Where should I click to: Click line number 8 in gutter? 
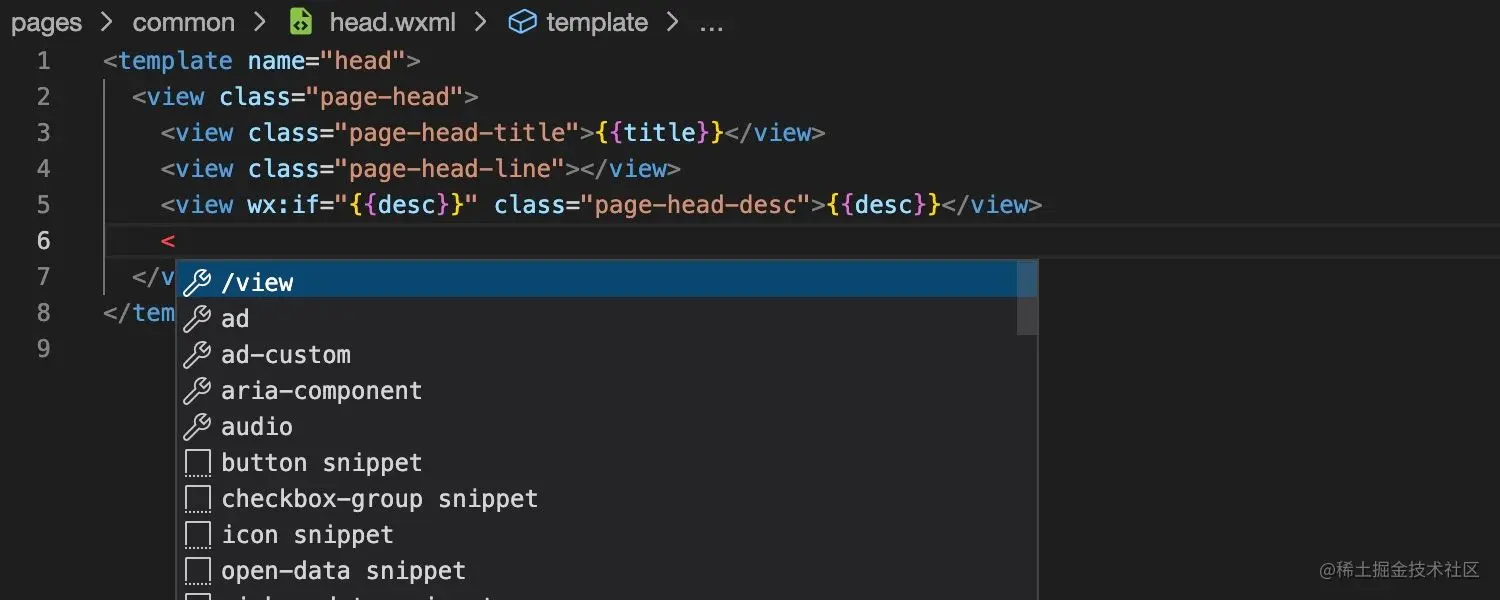[x=43, y=313]
